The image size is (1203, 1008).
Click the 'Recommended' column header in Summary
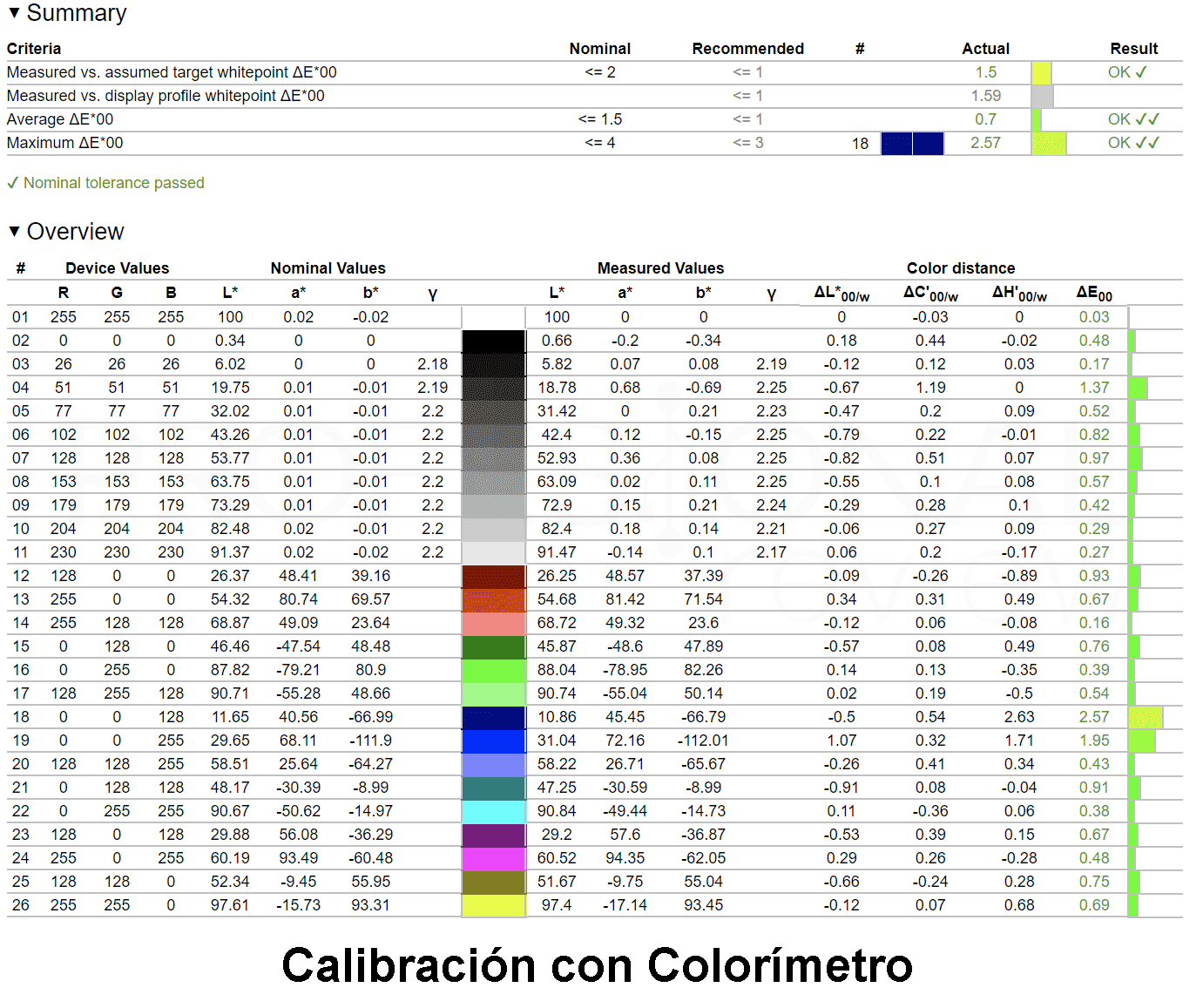tap(747, 49)
